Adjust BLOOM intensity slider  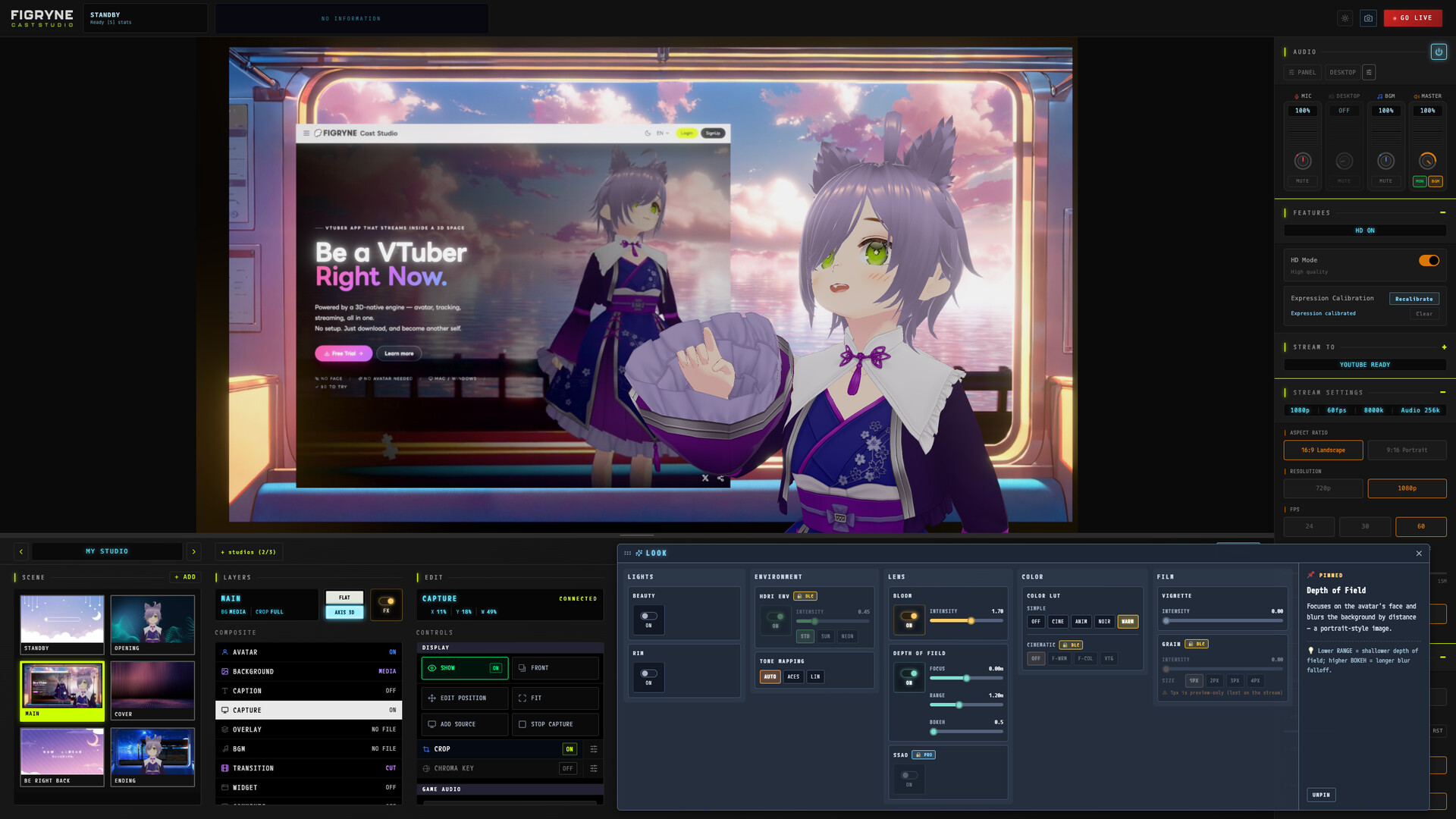tap(966, 621)
